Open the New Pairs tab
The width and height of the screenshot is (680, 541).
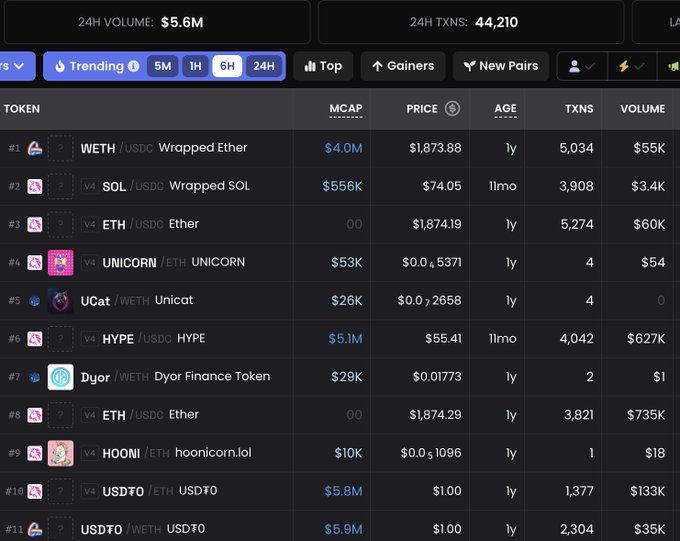pos(501,66)
